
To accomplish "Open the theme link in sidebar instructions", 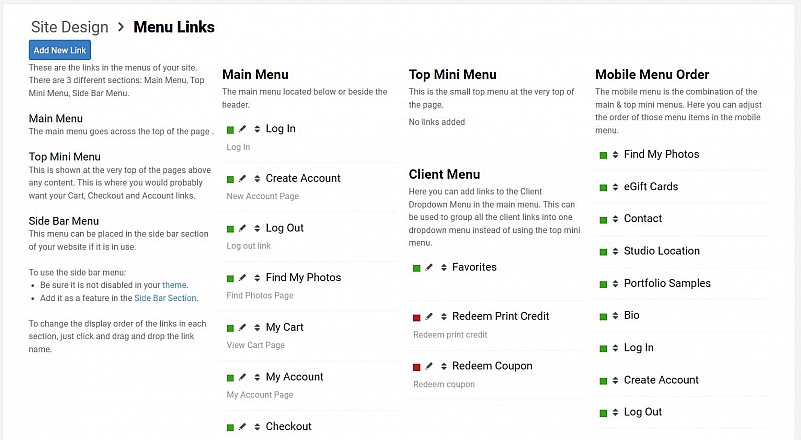I will [x=174, y=285].
